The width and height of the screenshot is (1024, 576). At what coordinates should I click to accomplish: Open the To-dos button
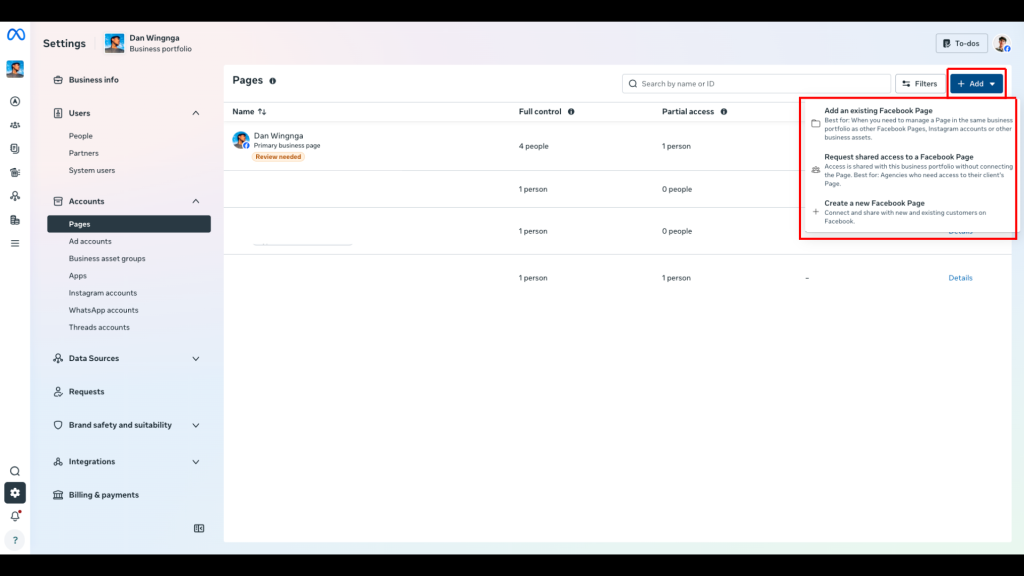coord(961,43)
